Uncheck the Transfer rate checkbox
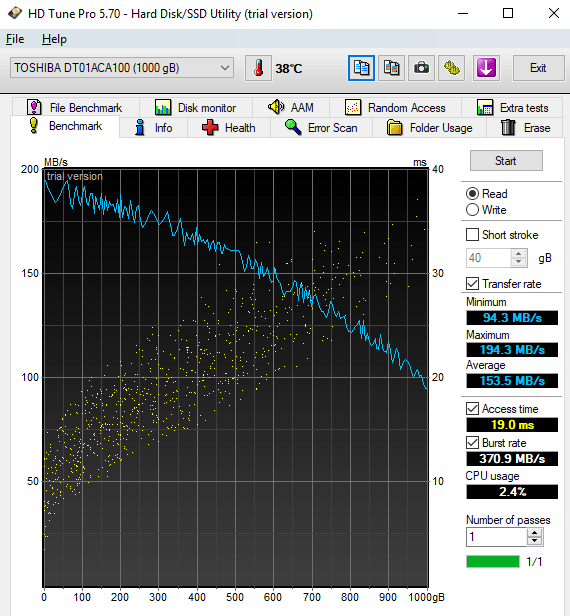This screenshot has height=616, width=570. [x=472, y=284]
